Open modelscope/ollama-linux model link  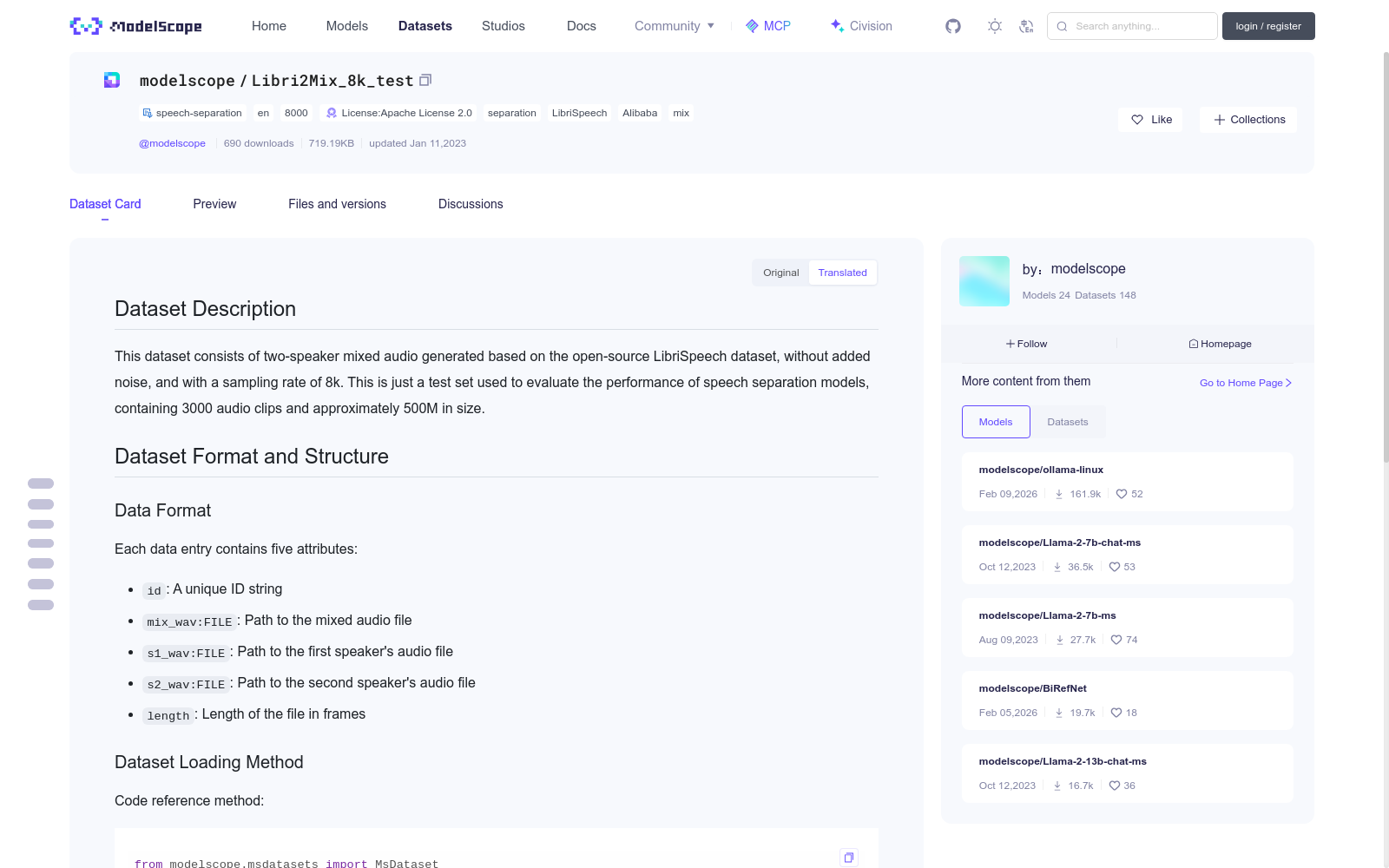click(x=1041, y=470)
